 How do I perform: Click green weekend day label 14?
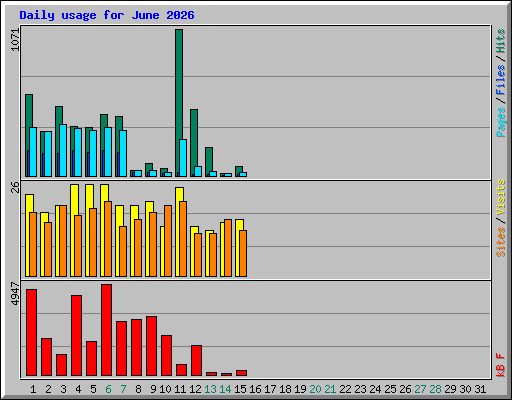[x=225, y=389]
